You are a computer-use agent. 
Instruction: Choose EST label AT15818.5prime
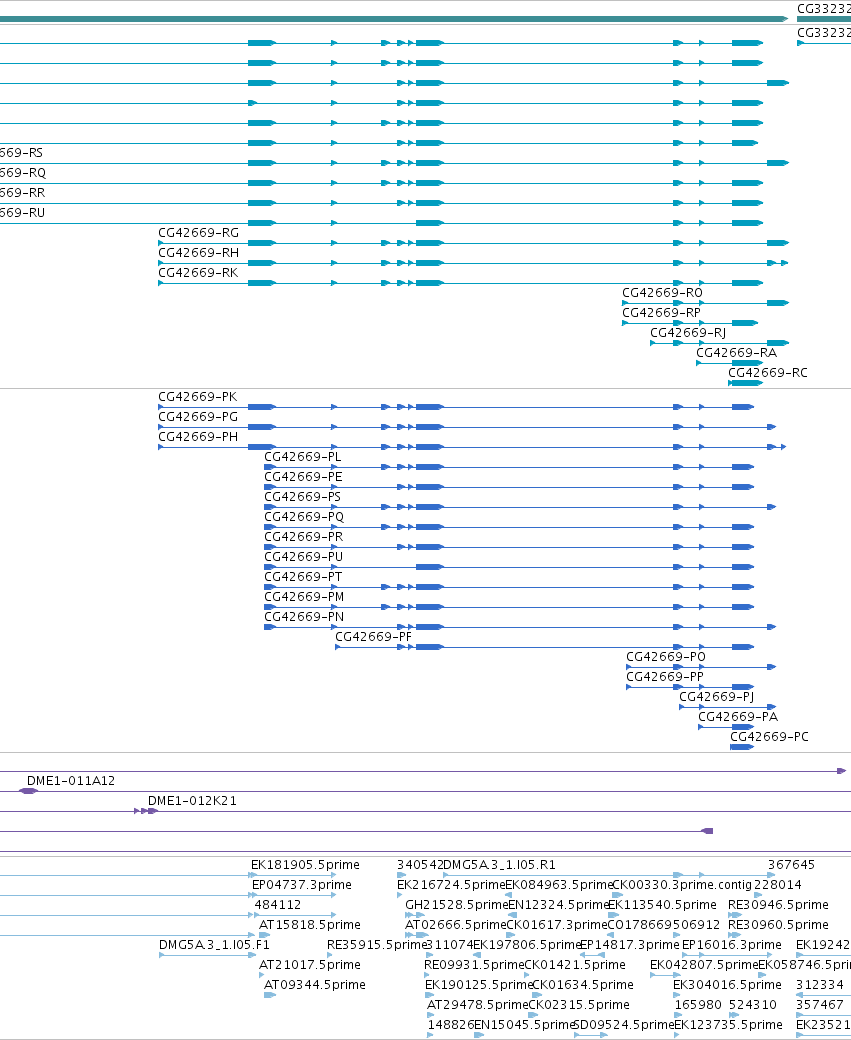pos(310,924)
